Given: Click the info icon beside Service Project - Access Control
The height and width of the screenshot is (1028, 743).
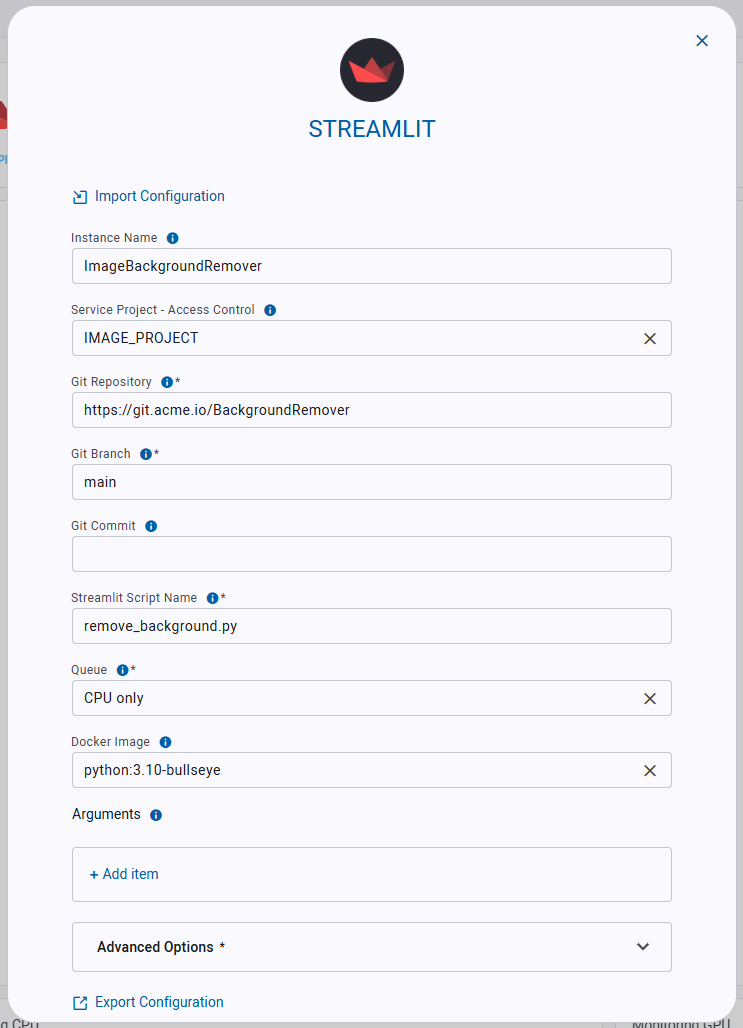Looking at the screenshot, I should [269, 310].
